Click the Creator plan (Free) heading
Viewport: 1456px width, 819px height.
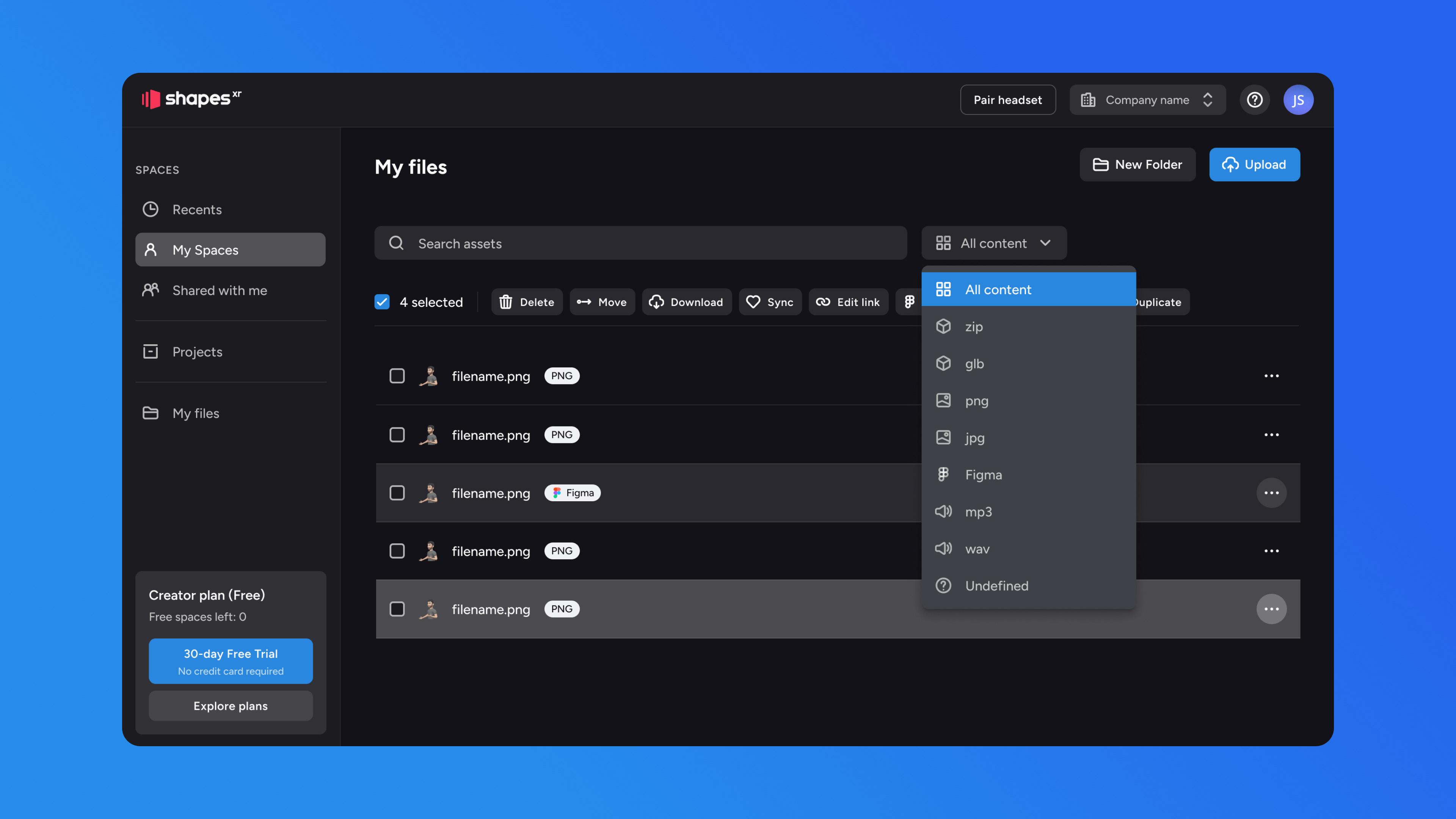coord(207,595)
